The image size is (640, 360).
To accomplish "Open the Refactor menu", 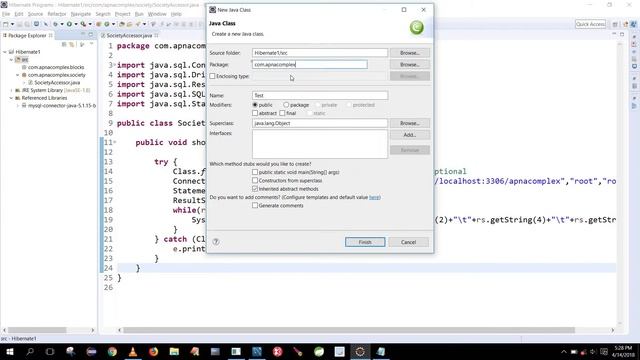I will [57, 14].
